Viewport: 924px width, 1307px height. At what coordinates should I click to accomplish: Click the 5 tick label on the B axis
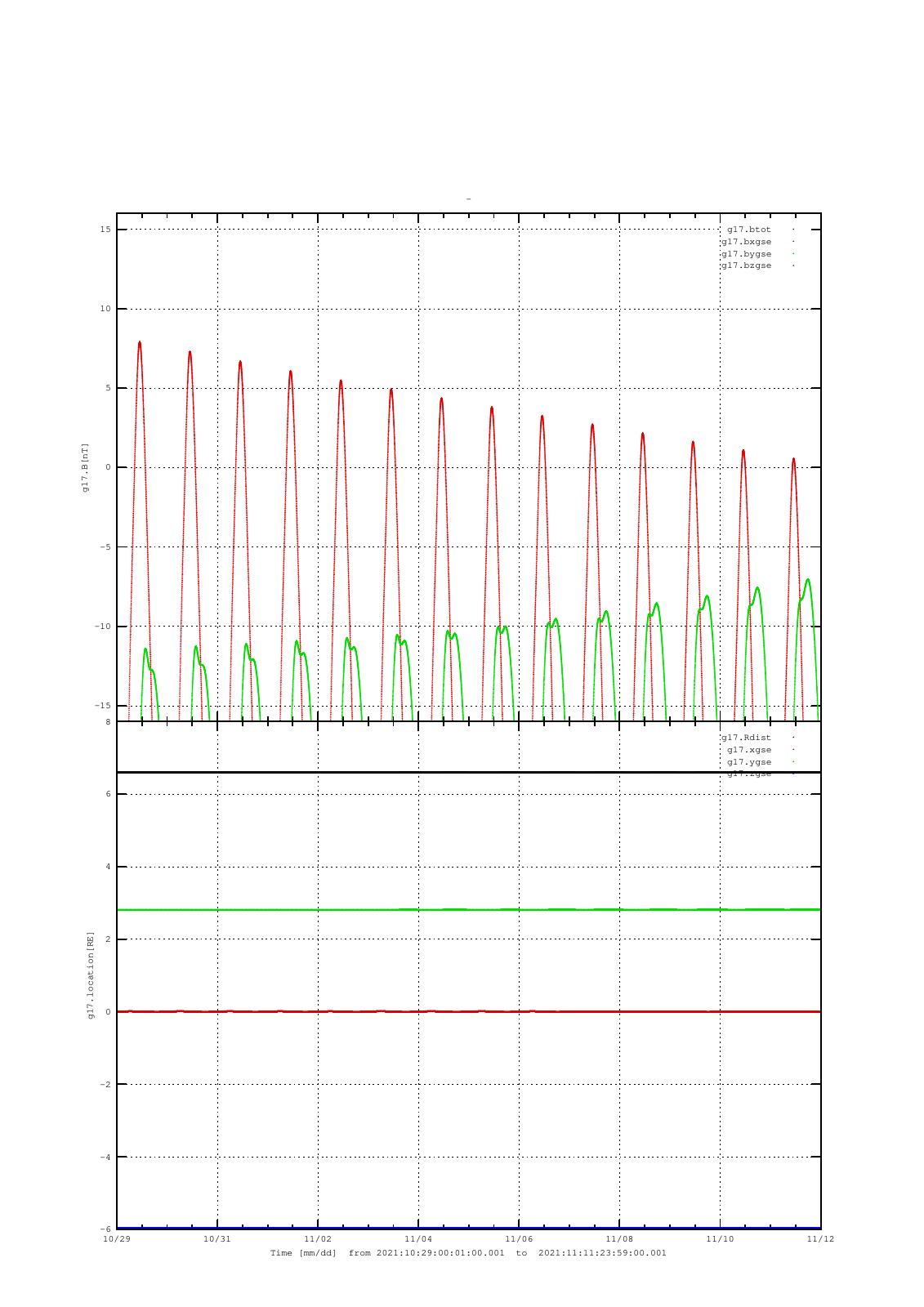point(109,388)
